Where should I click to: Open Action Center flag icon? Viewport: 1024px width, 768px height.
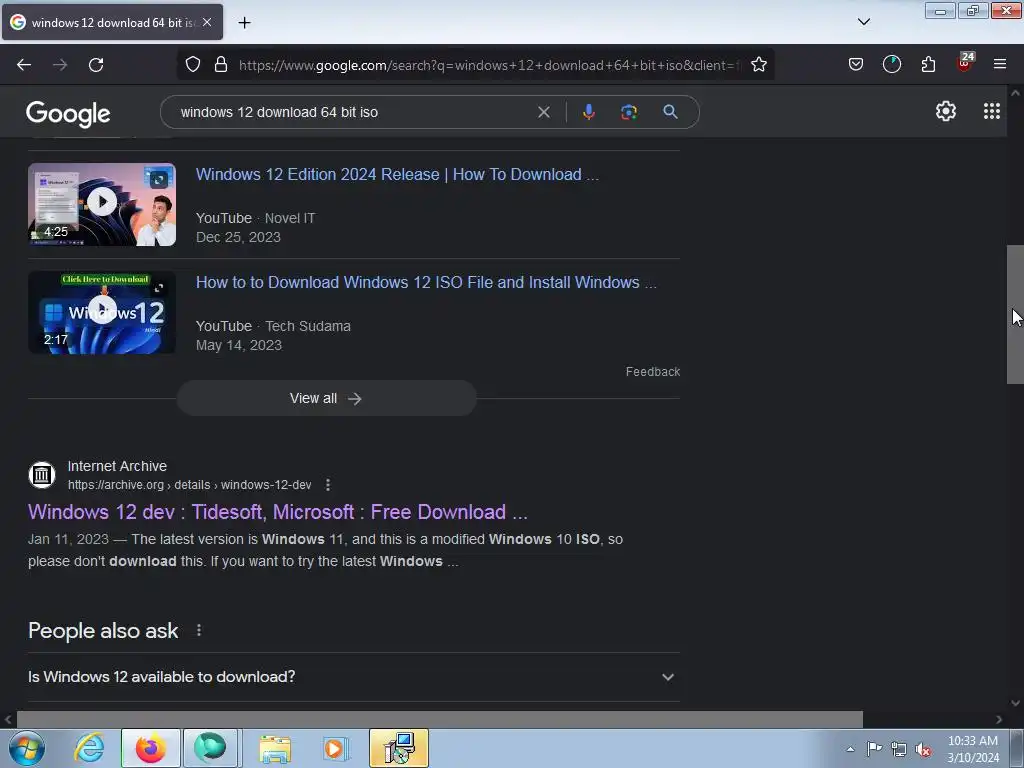pyautogui.click(x=874, y=749)
